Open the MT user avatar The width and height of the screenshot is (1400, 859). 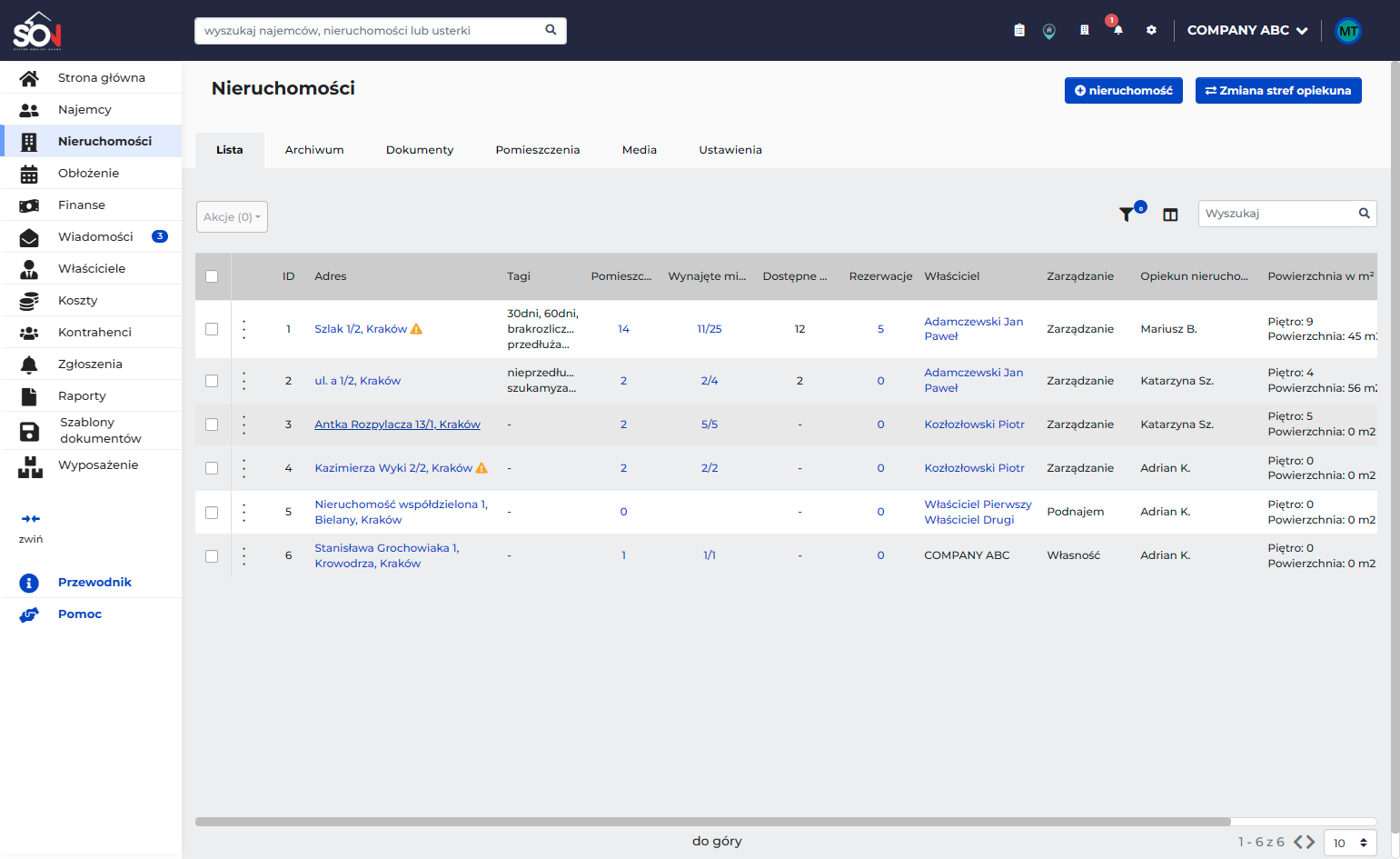pyautogui.click(x=1348, y=31)
